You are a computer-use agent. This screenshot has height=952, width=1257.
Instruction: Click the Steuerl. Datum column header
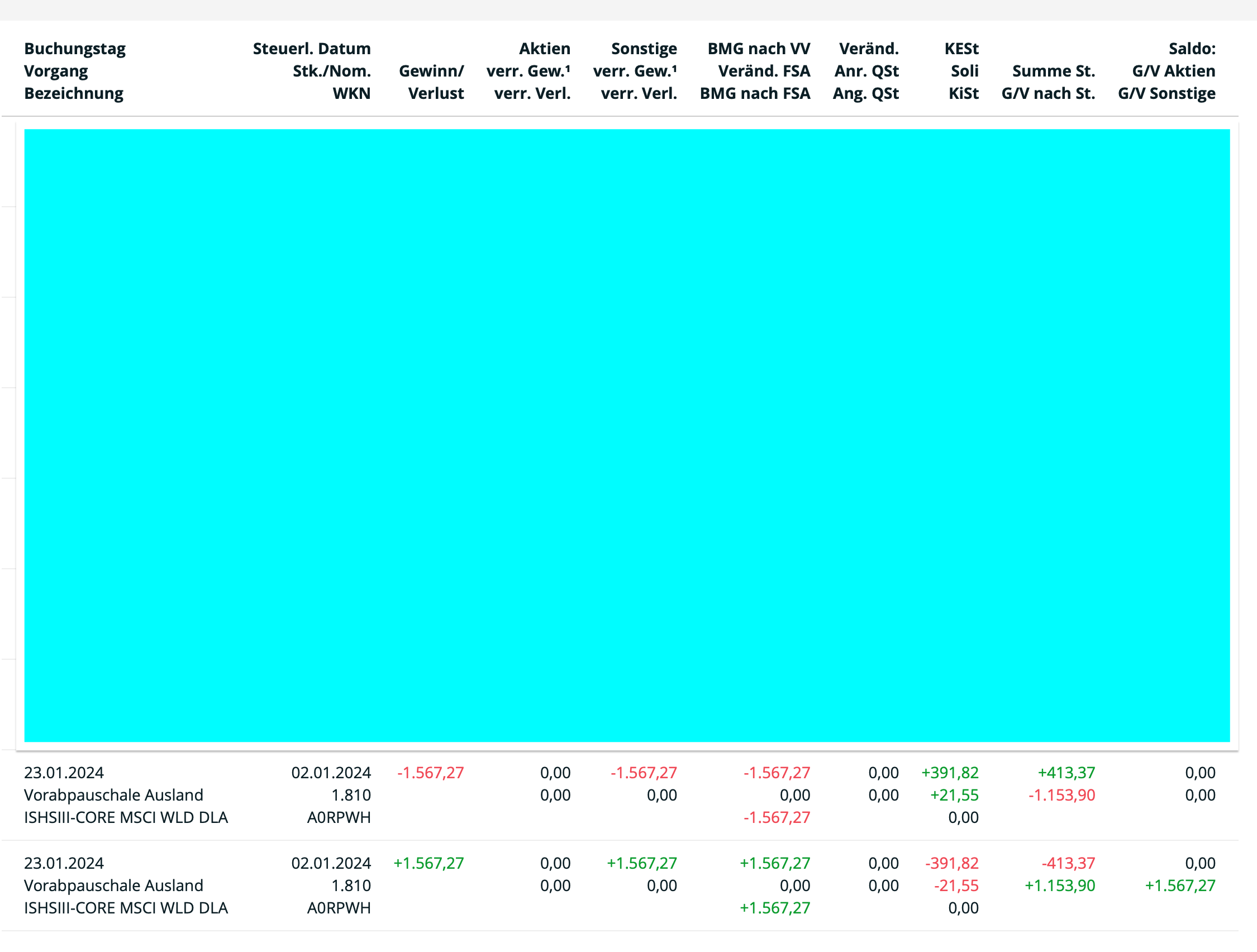coord(311,49)
